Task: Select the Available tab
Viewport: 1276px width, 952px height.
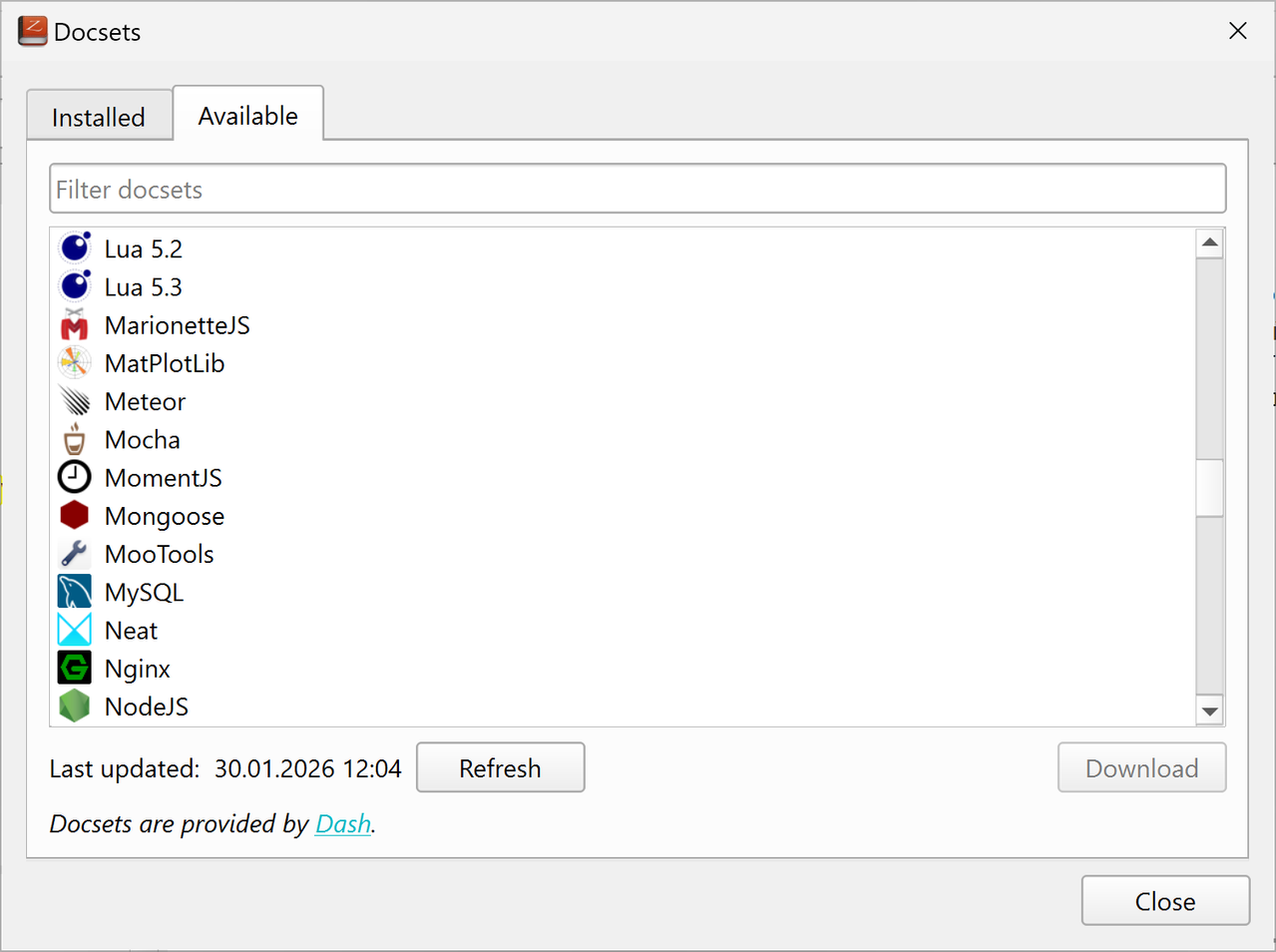Action: point(248,115)
